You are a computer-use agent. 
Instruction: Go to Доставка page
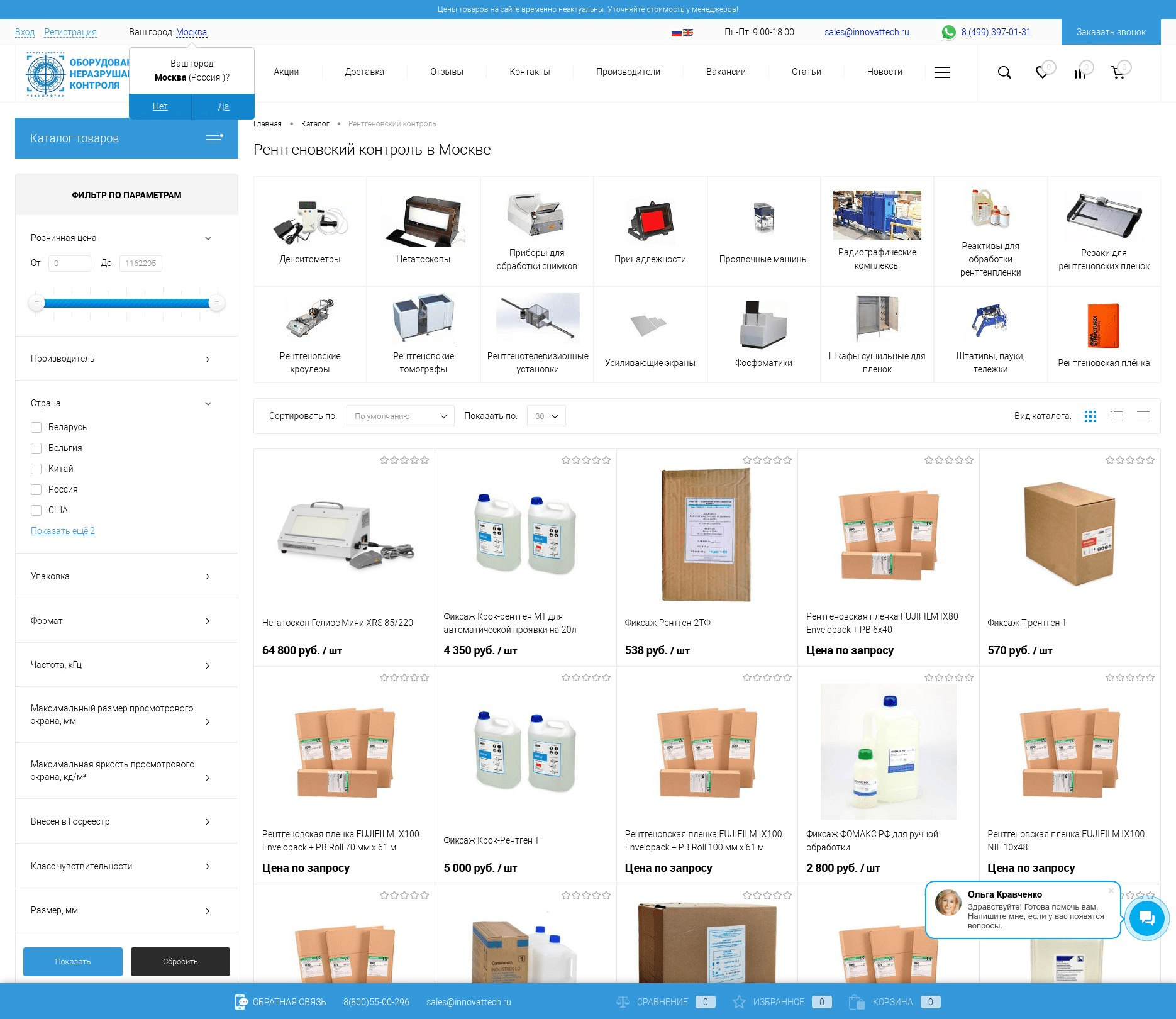click(x=364, y=72)
